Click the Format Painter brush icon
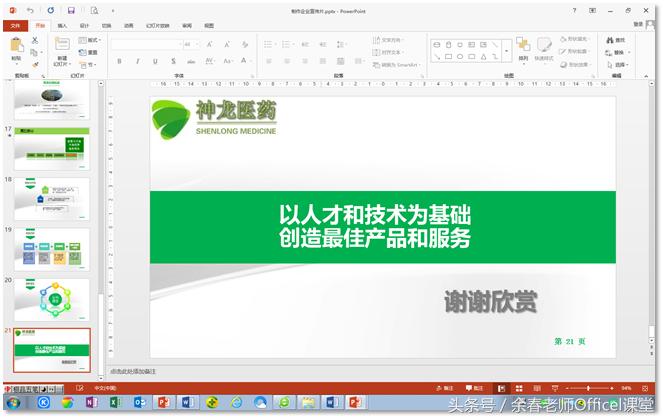The image size is (664, 419). tap(35, 65)
